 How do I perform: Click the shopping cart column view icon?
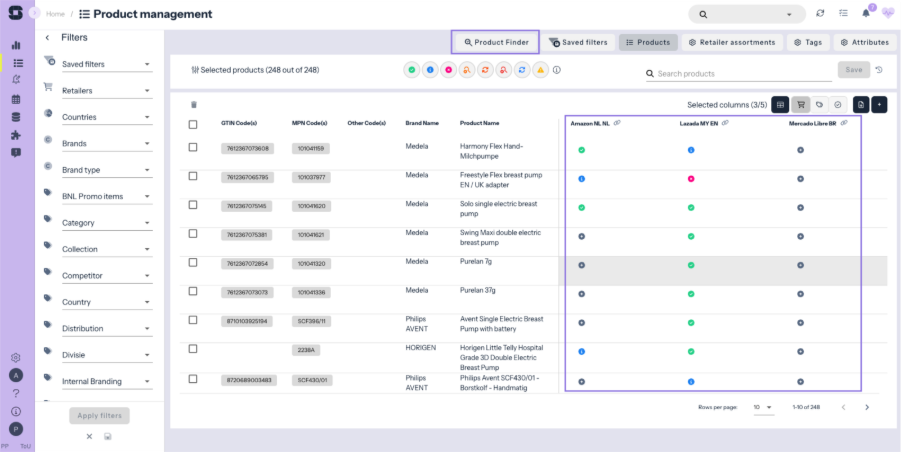pos(801,104)
